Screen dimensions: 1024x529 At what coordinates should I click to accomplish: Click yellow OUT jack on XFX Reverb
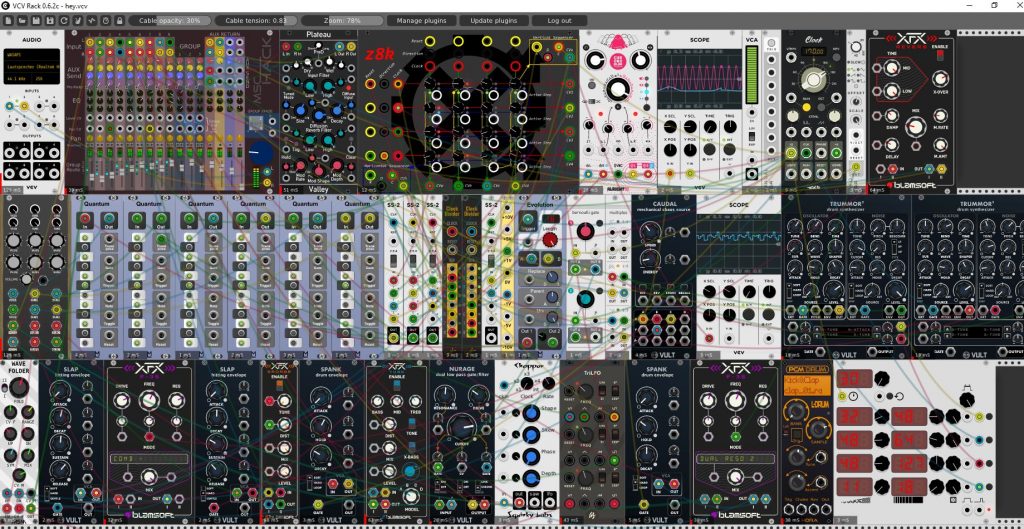coord(940,169)
